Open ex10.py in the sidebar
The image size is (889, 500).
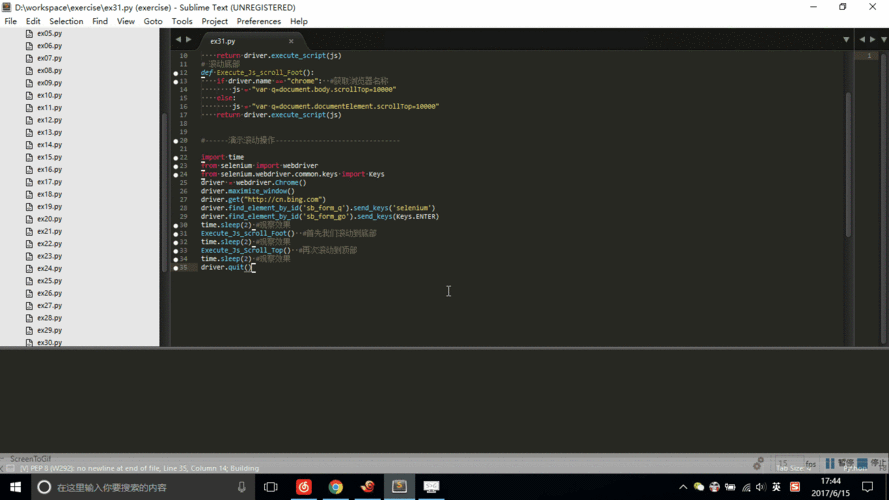tap(49, 95)
